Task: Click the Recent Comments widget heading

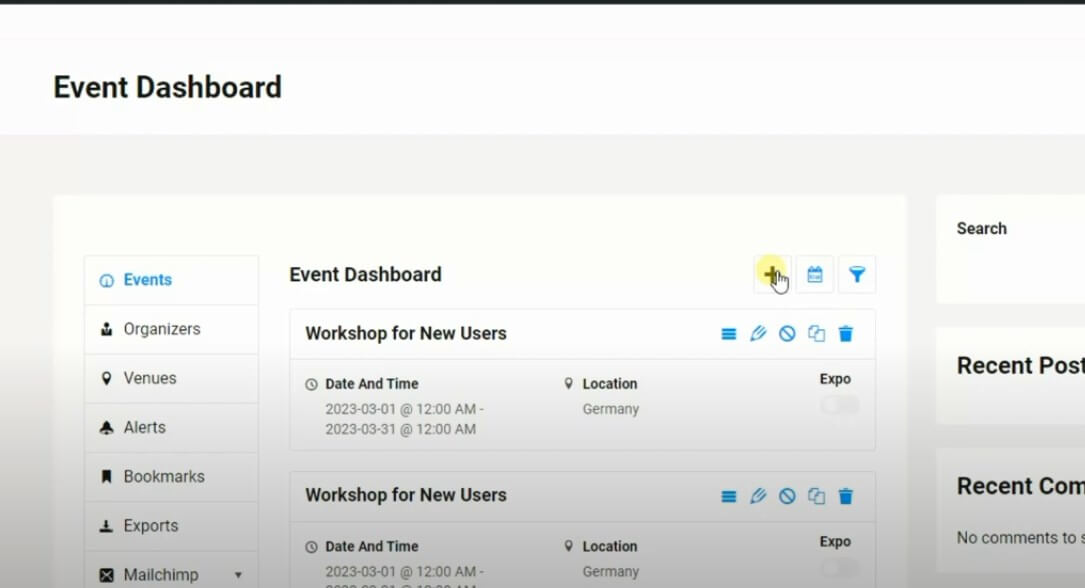Action: [x=1021, y=486]
